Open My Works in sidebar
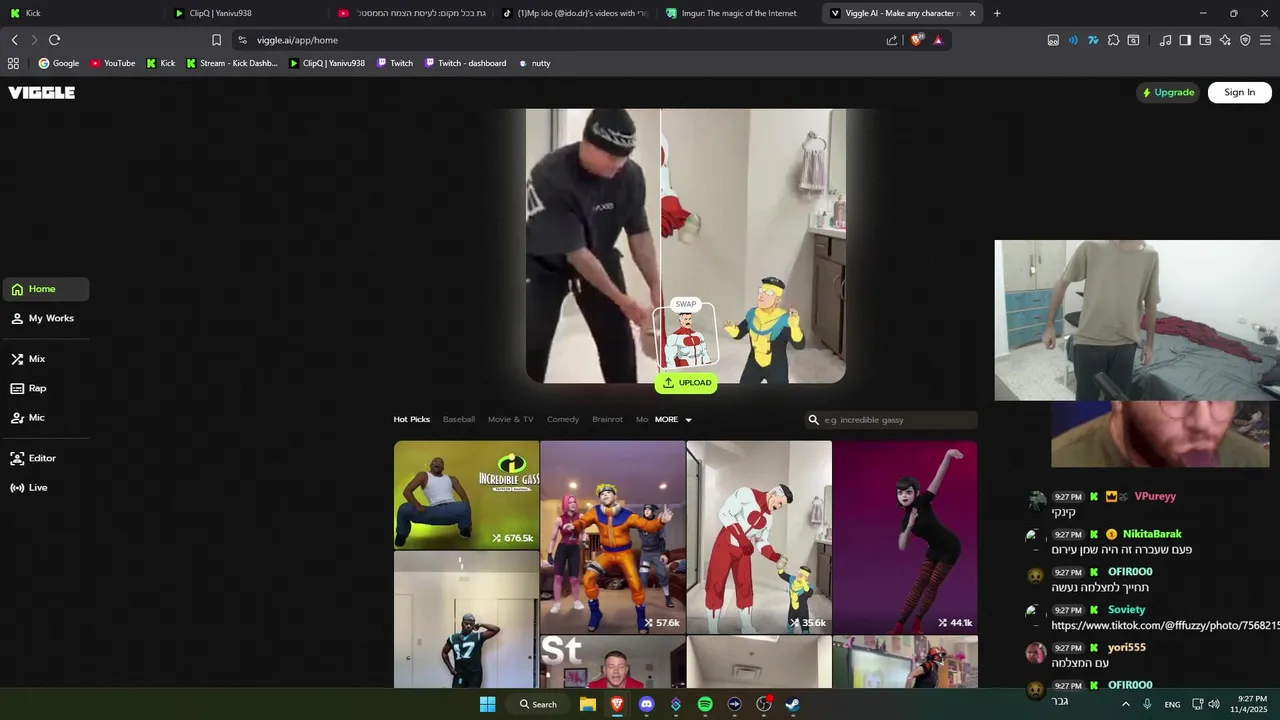 [x=45, y=318]
